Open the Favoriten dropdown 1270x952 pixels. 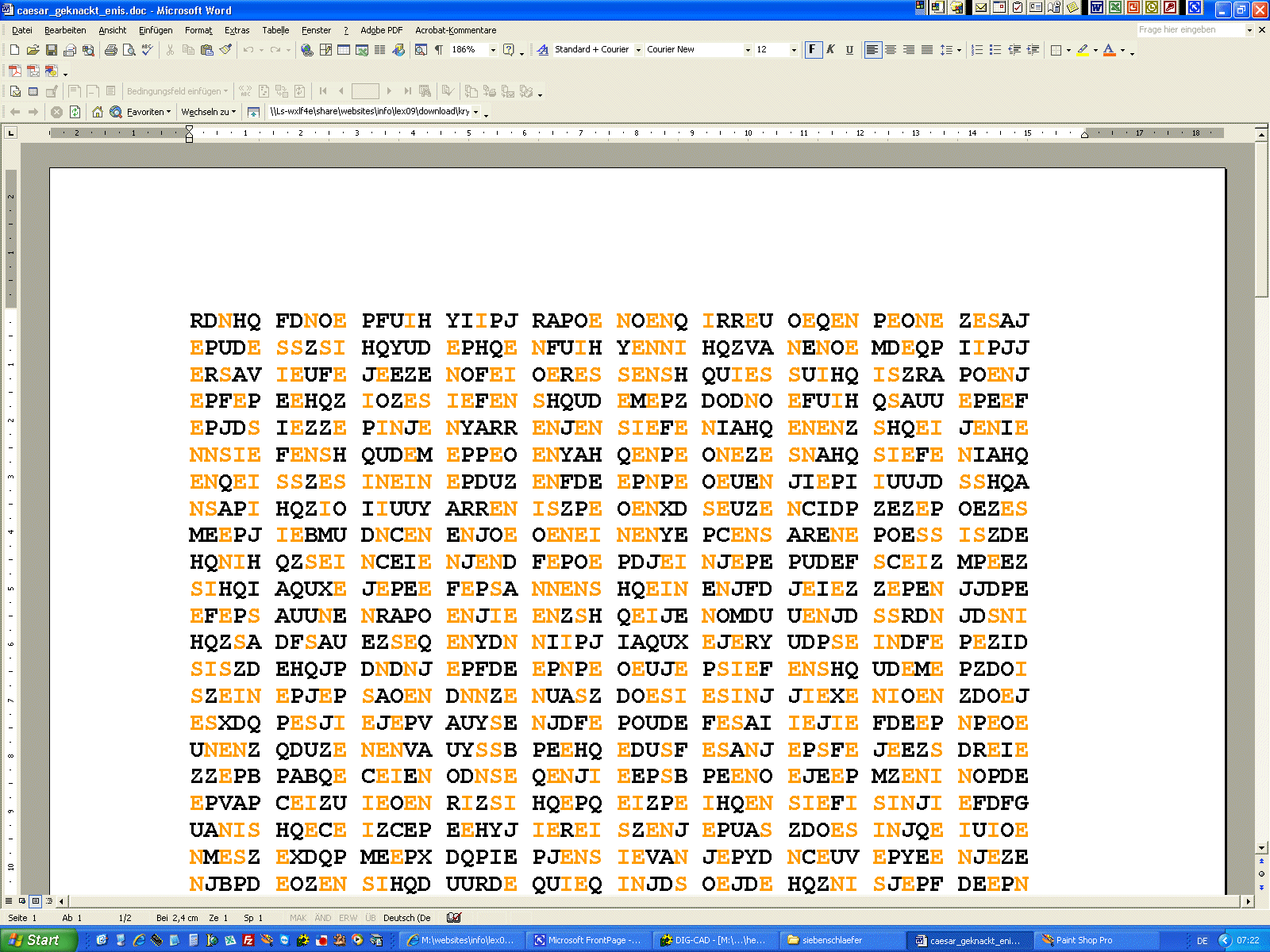[x=148, y=112]
